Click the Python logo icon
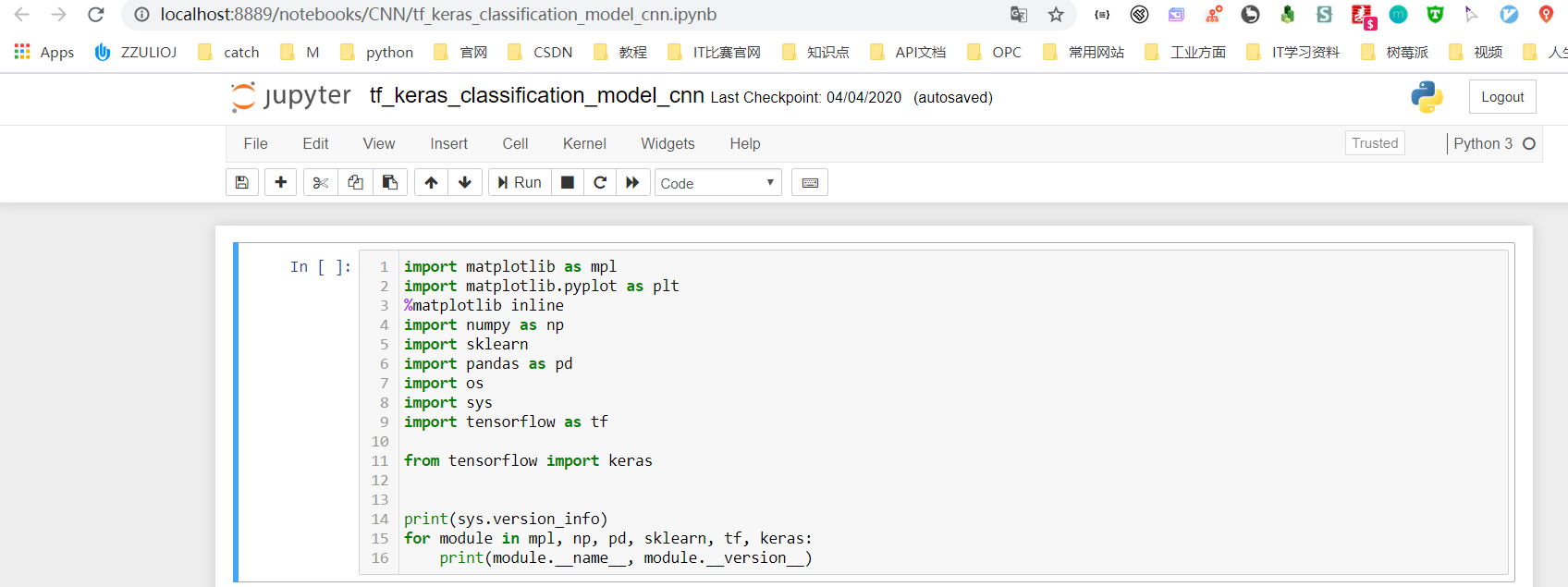Screen dimensions: 1568x587 [x=1427, y=97]
